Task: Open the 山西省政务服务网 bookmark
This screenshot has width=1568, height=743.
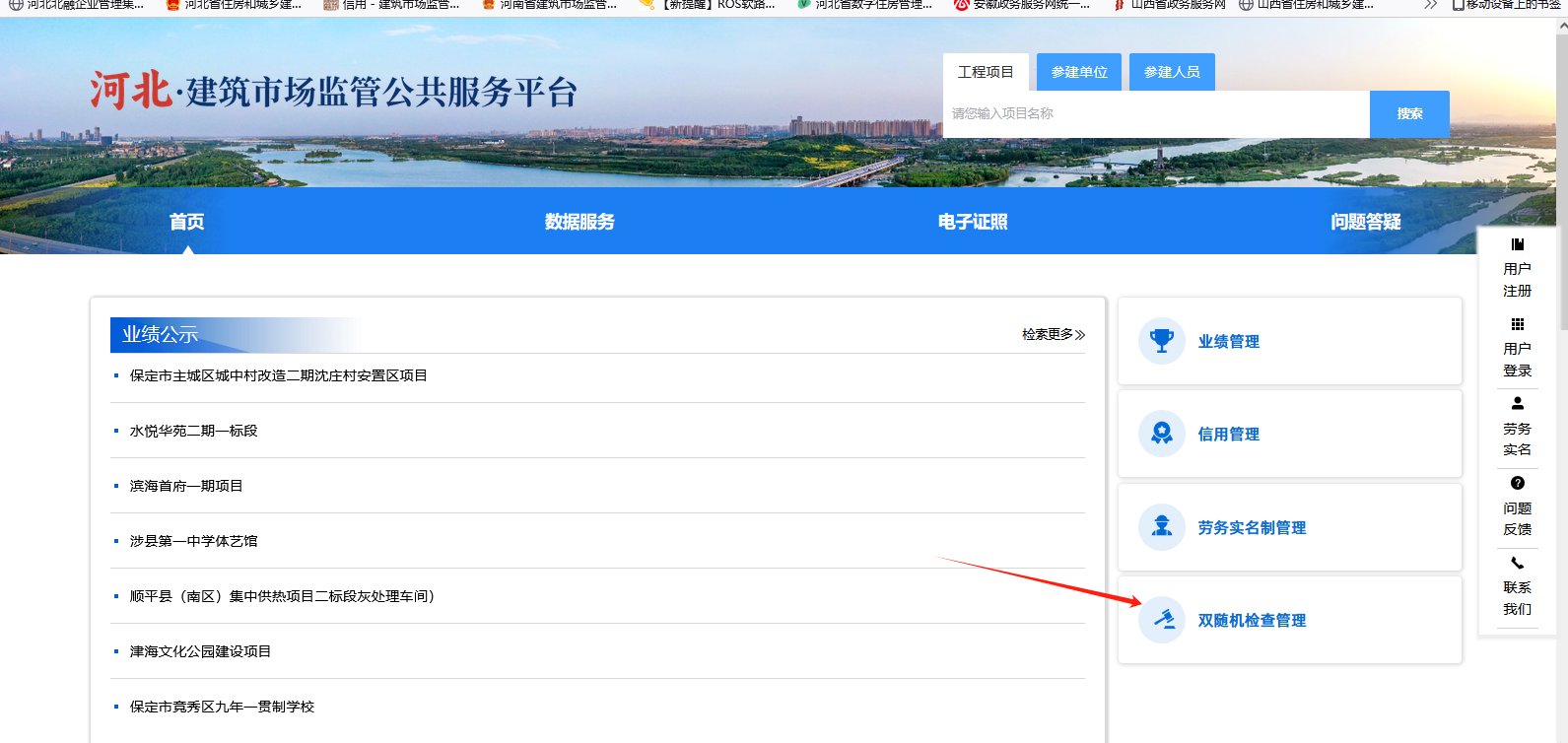Action: [x=1170, y=5]
